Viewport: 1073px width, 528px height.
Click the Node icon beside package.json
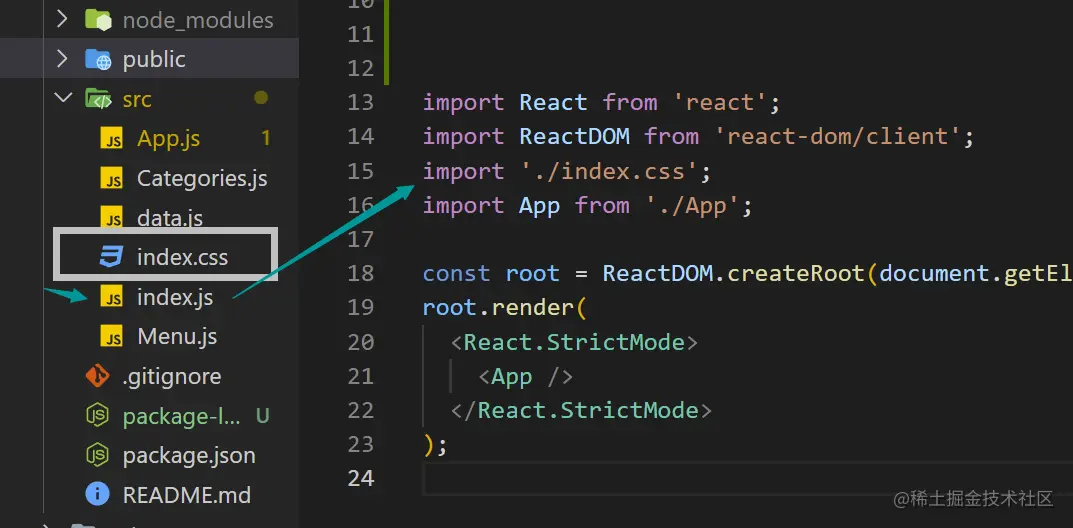[97, 455]
